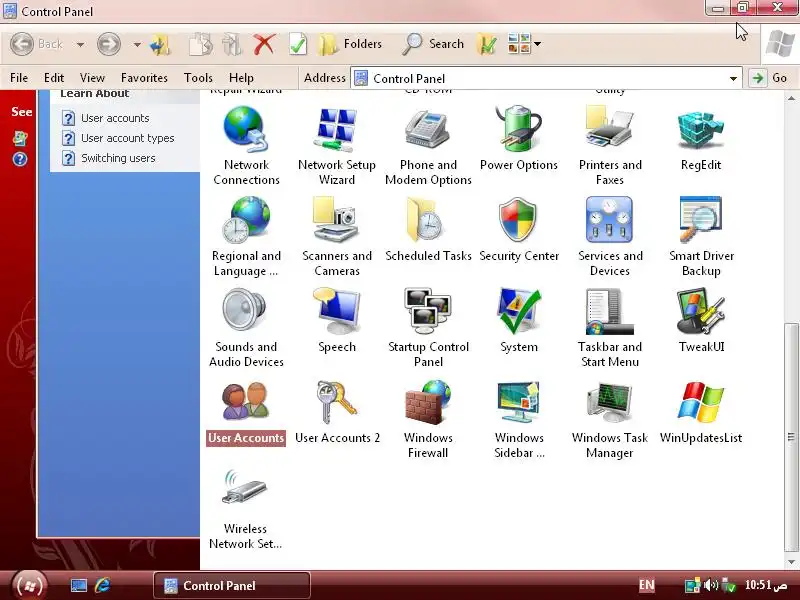800x600 pixels.
Task: Open the View menu
Action: click(x=92, y=78)
